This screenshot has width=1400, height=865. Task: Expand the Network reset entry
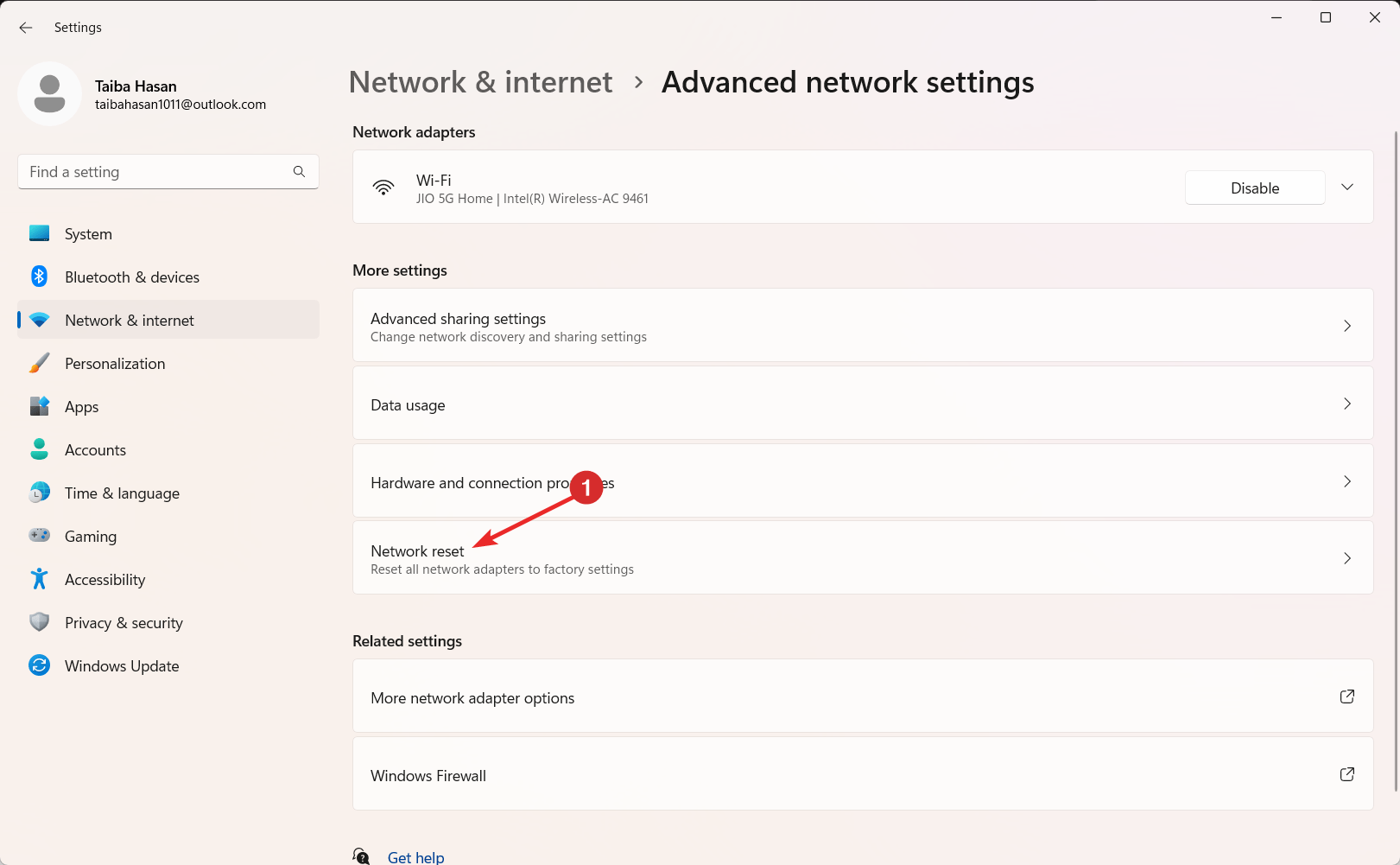coord(1347,557)
